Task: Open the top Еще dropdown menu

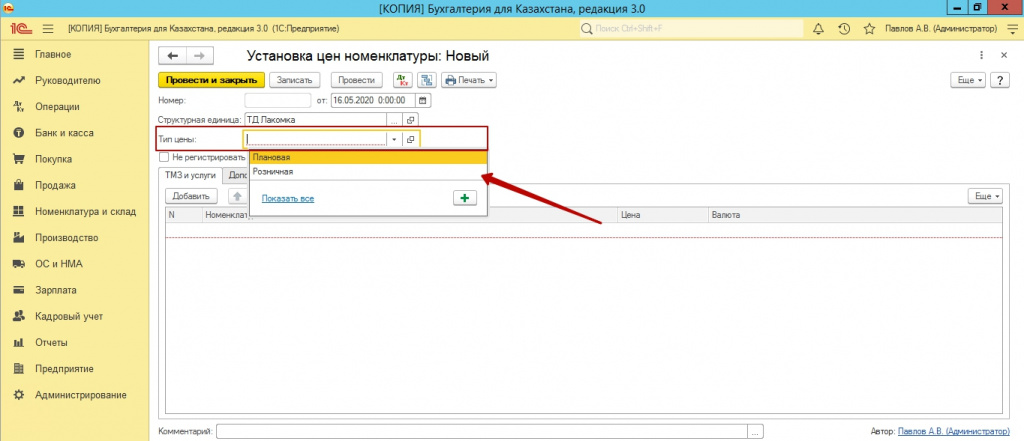Action: pyautogui.click(x=970, y=80)
